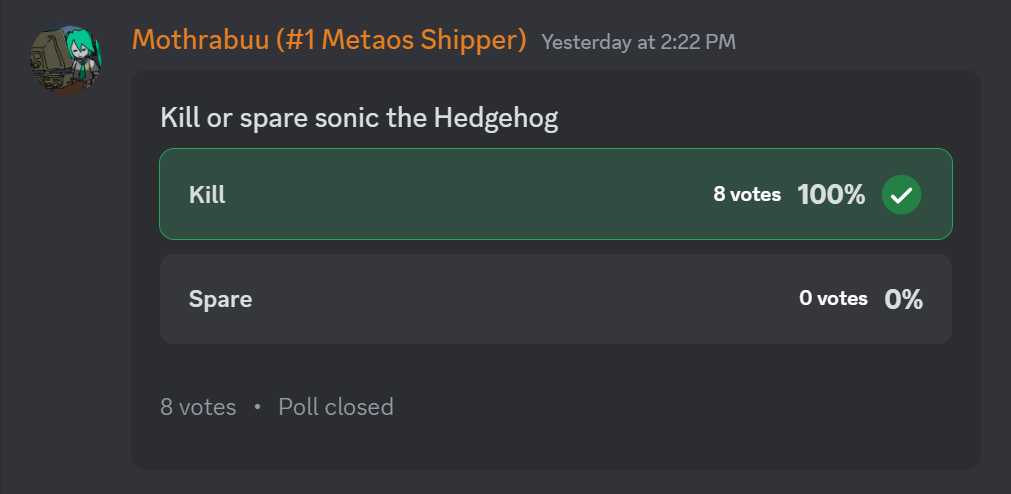The width and height of the screenshot is (1011, 494).
Task: Click the "Yesterday at 2:22 PM" timestamp
Action: click(x=638, y=42)
